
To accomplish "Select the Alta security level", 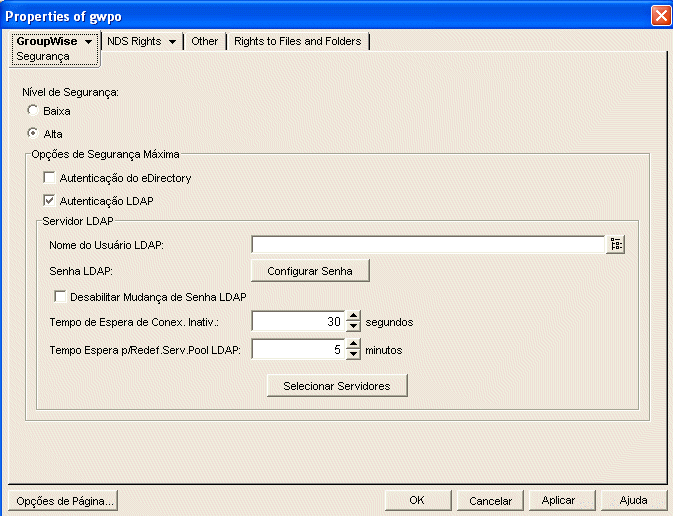I will (33, 133).
